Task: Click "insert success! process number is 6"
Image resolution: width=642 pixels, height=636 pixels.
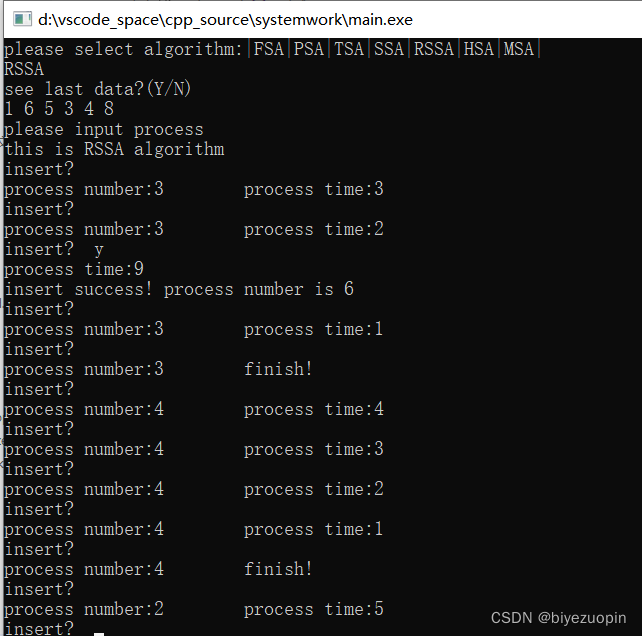Action: [x=179, y=289]
